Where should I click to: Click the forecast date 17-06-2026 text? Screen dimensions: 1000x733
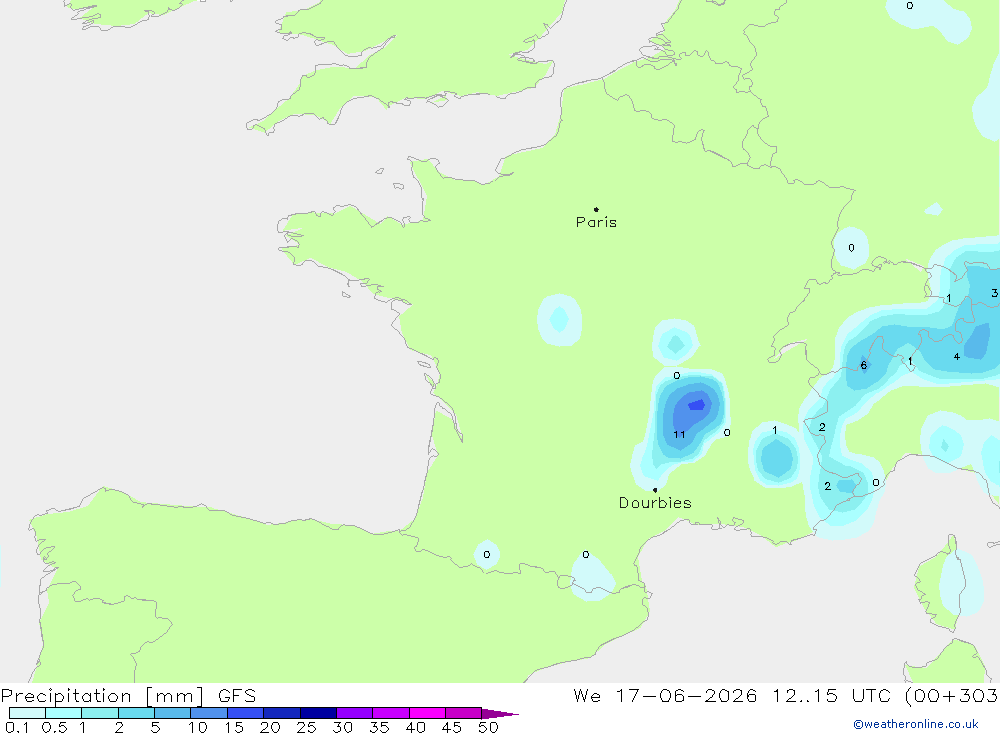pyautogui.click(x=686, y=696)
